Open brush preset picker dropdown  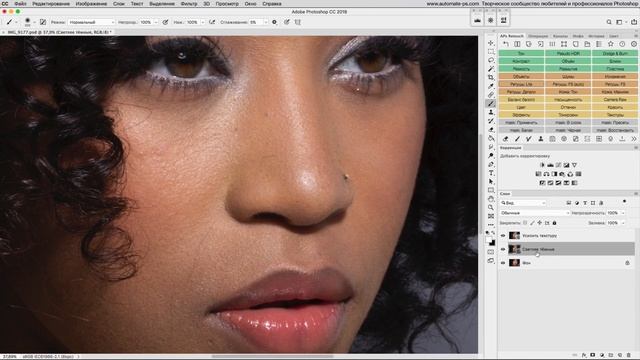pos(34,22)
